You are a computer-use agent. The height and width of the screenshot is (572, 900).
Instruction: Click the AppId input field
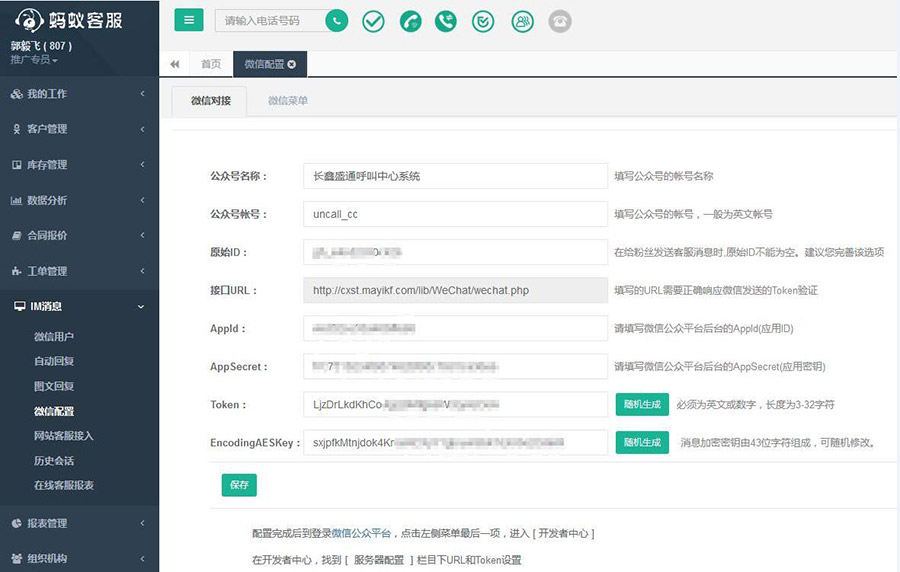(x=455, y=328)
